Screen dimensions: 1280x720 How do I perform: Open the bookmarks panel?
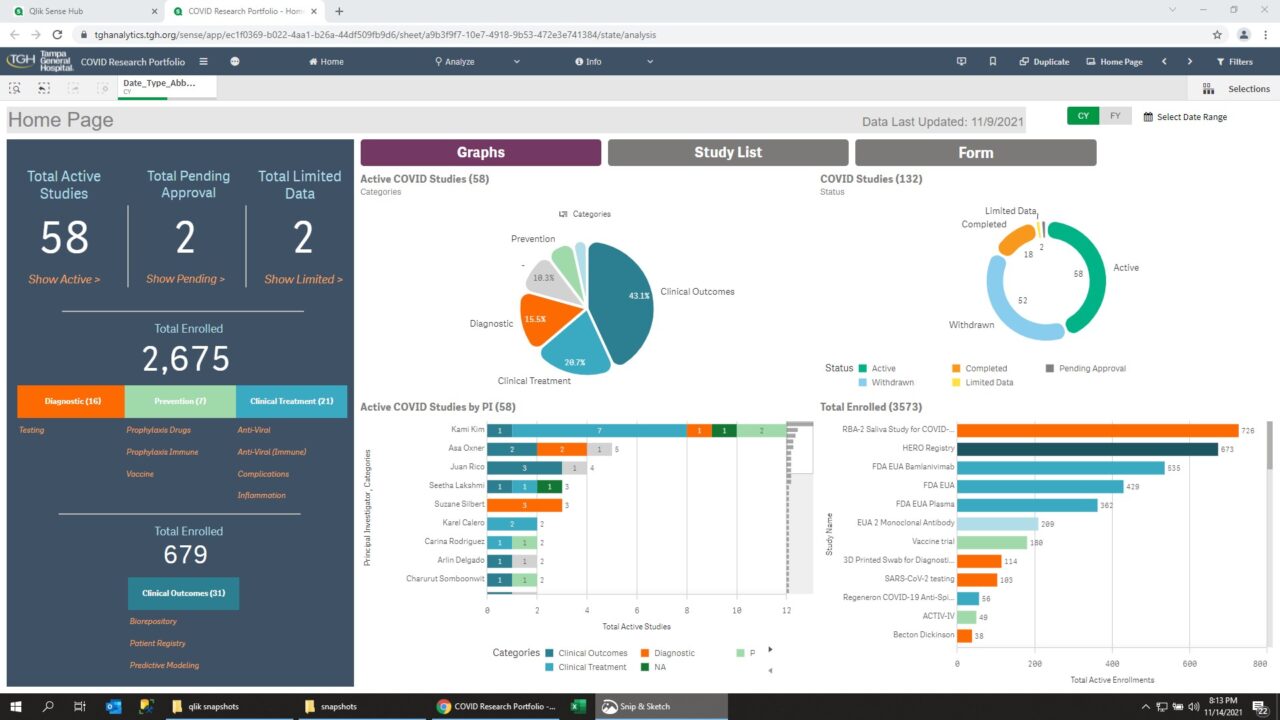pos(992,62)
